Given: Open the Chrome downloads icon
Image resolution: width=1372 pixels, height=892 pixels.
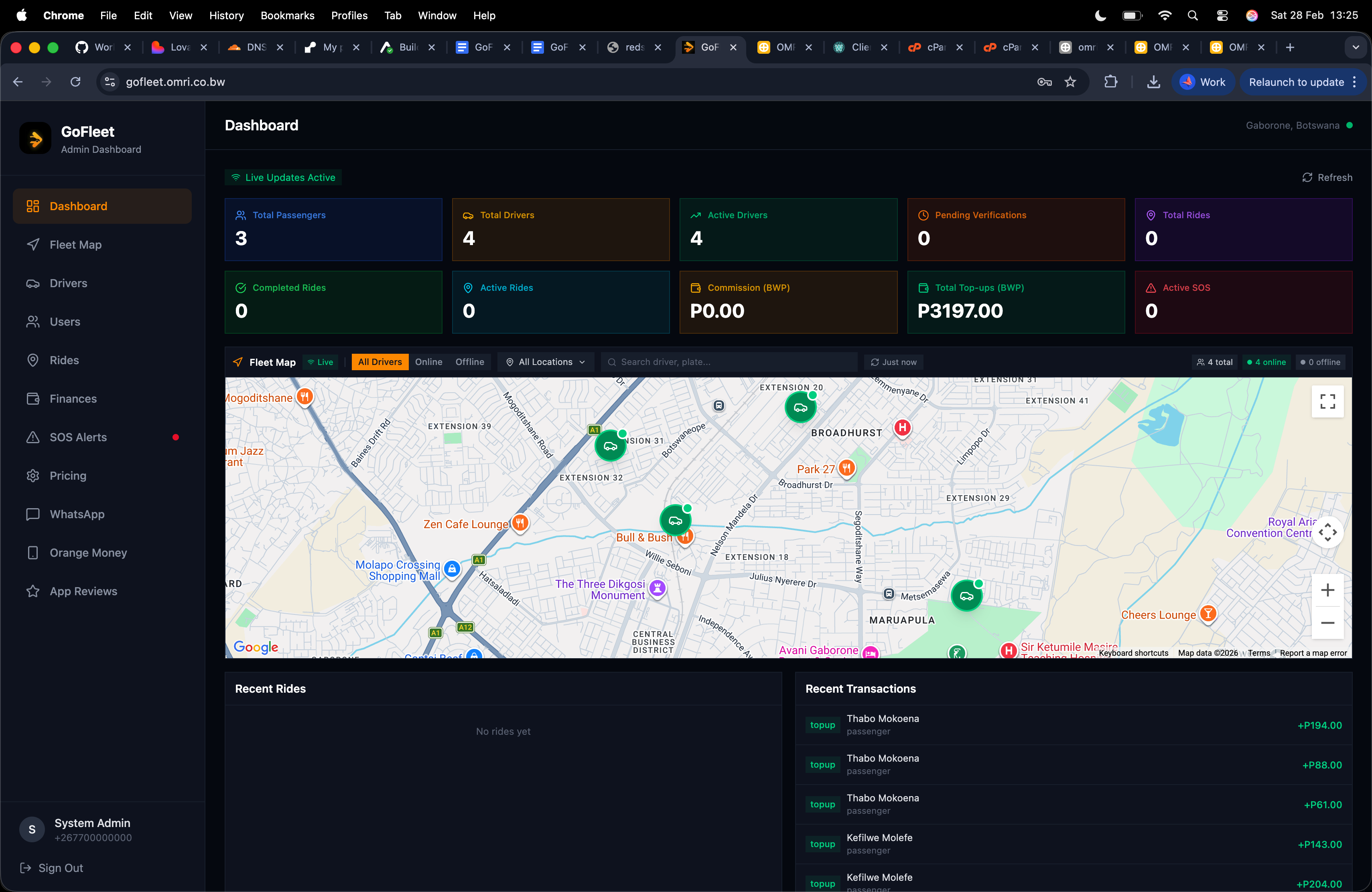Looking at the screenshot, I should [x=1153, y=82].
